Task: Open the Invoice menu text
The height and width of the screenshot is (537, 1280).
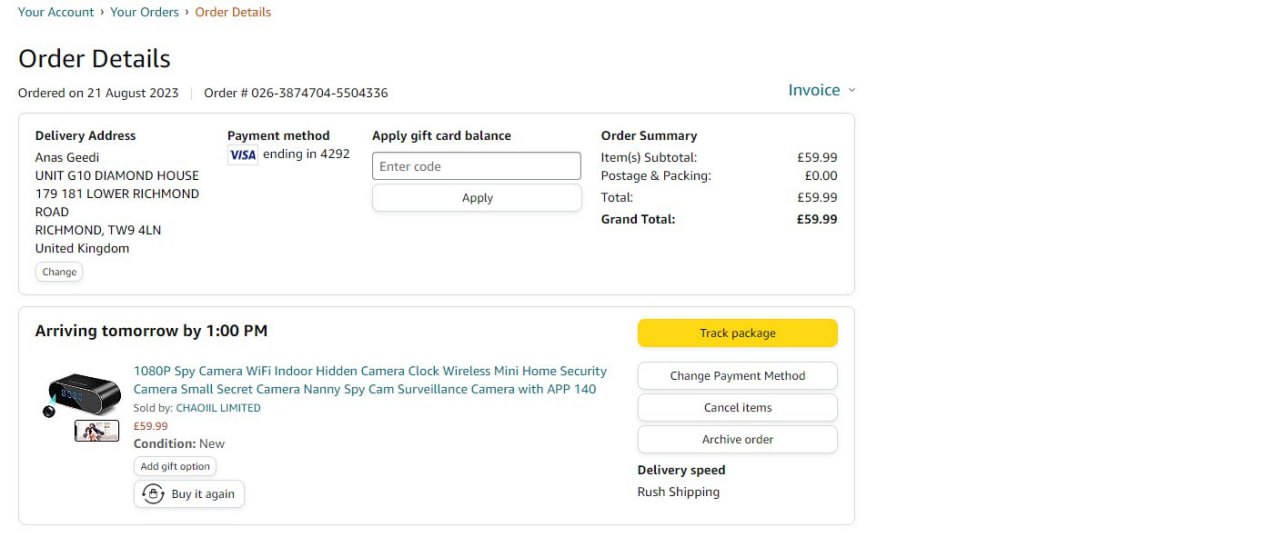Action: pyautogui.click(x=813, y=90)
